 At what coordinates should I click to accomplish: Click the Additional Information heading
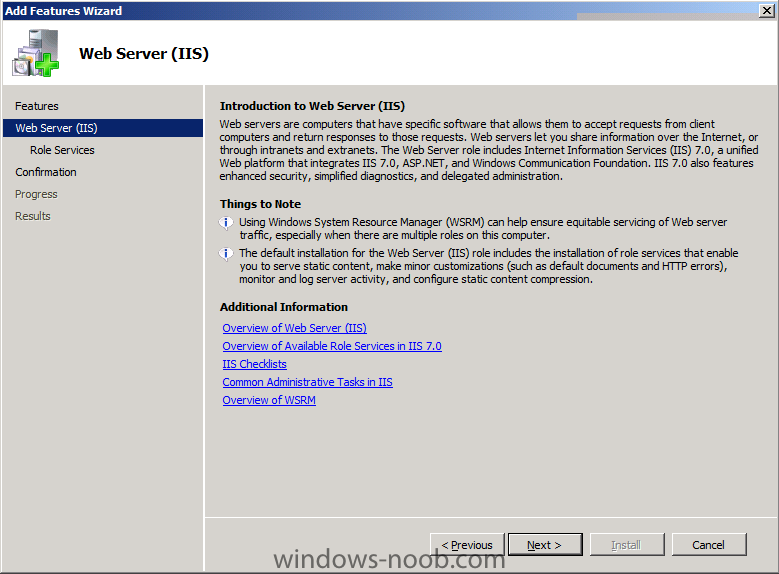point(284,307)
